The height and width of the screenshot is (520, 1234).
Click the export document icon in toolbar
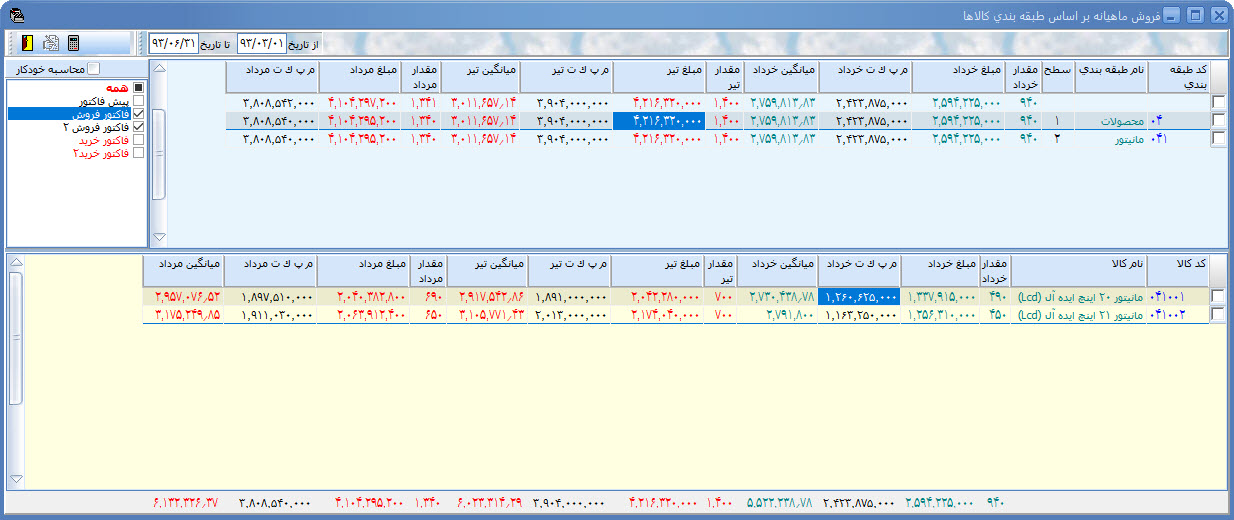[50, 43]
